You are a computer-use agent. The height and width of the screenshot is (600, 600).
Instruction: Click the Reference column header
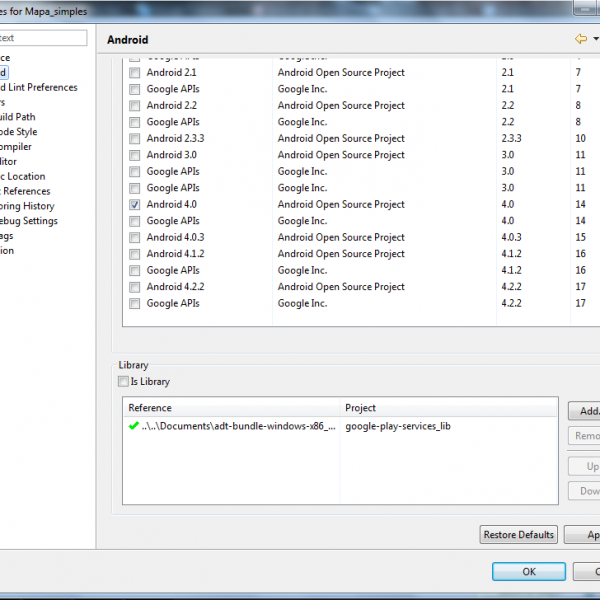coord(231,408)
